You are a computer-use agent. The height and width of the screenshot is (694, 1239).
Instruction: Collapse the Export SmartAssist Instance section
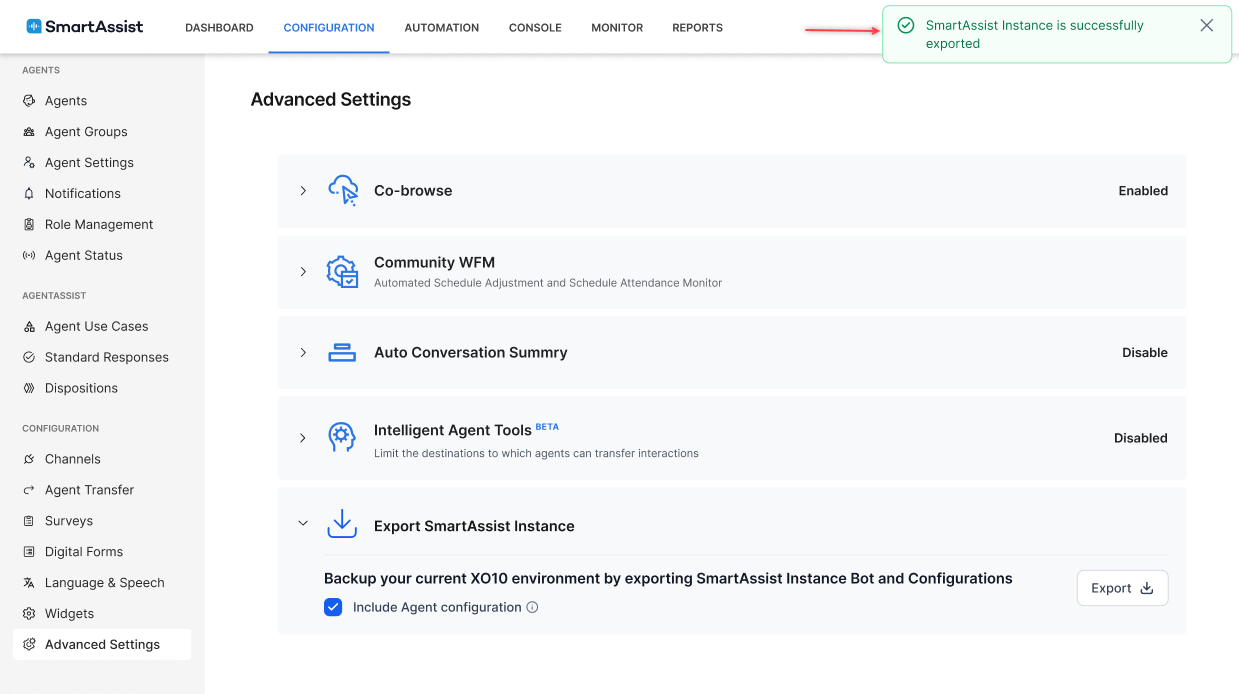click(303, 524)
